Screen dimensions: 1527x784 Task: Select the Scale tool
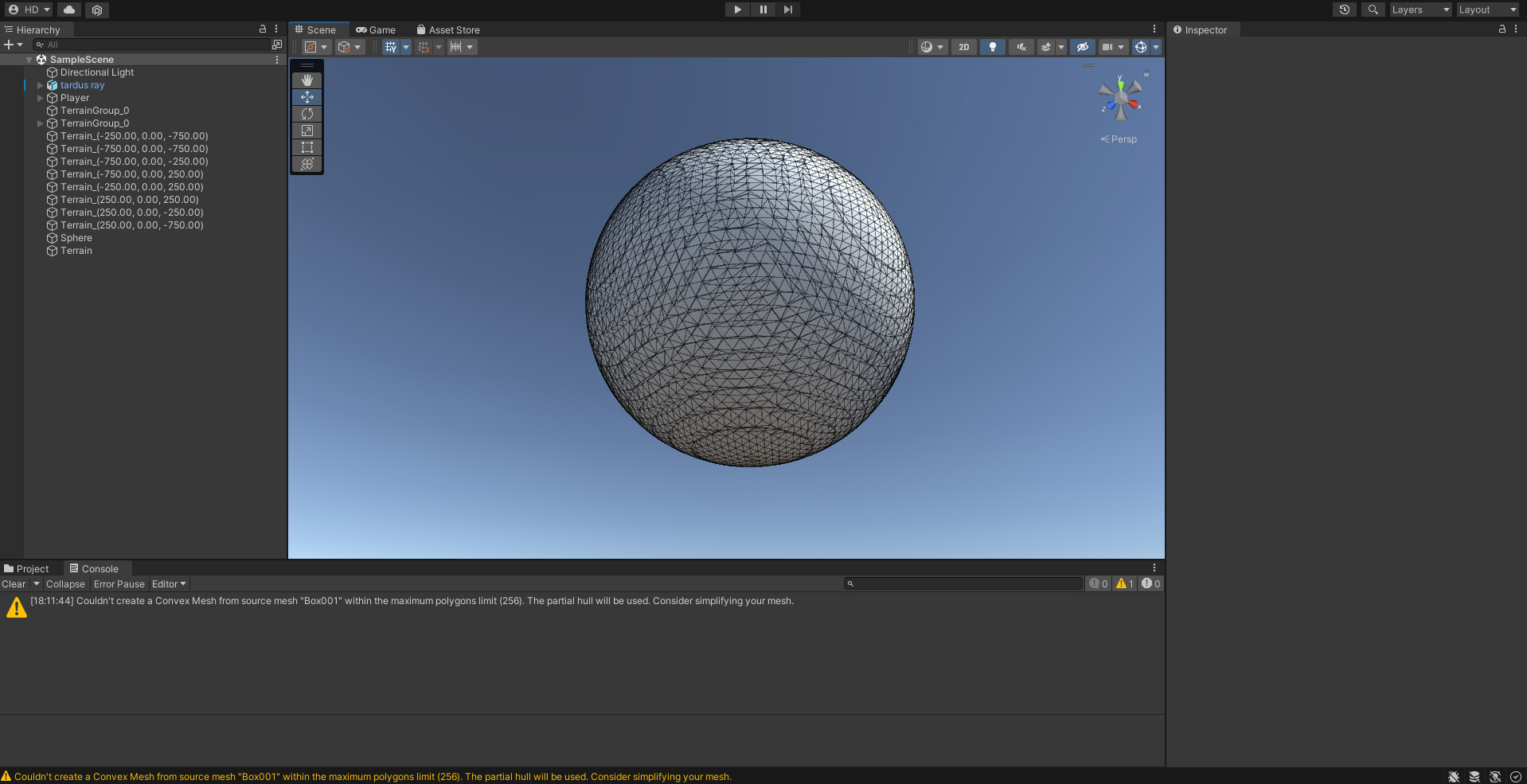(307, 131)
